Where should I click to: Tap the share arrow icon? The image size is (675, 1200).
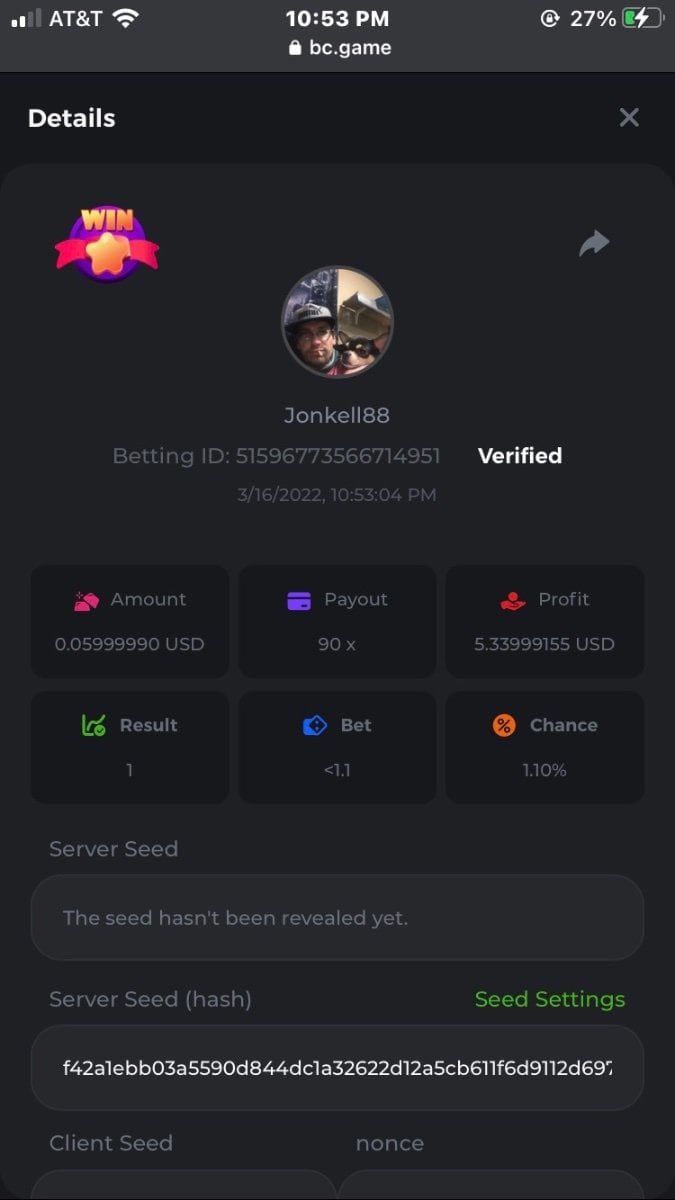(594, 243)
